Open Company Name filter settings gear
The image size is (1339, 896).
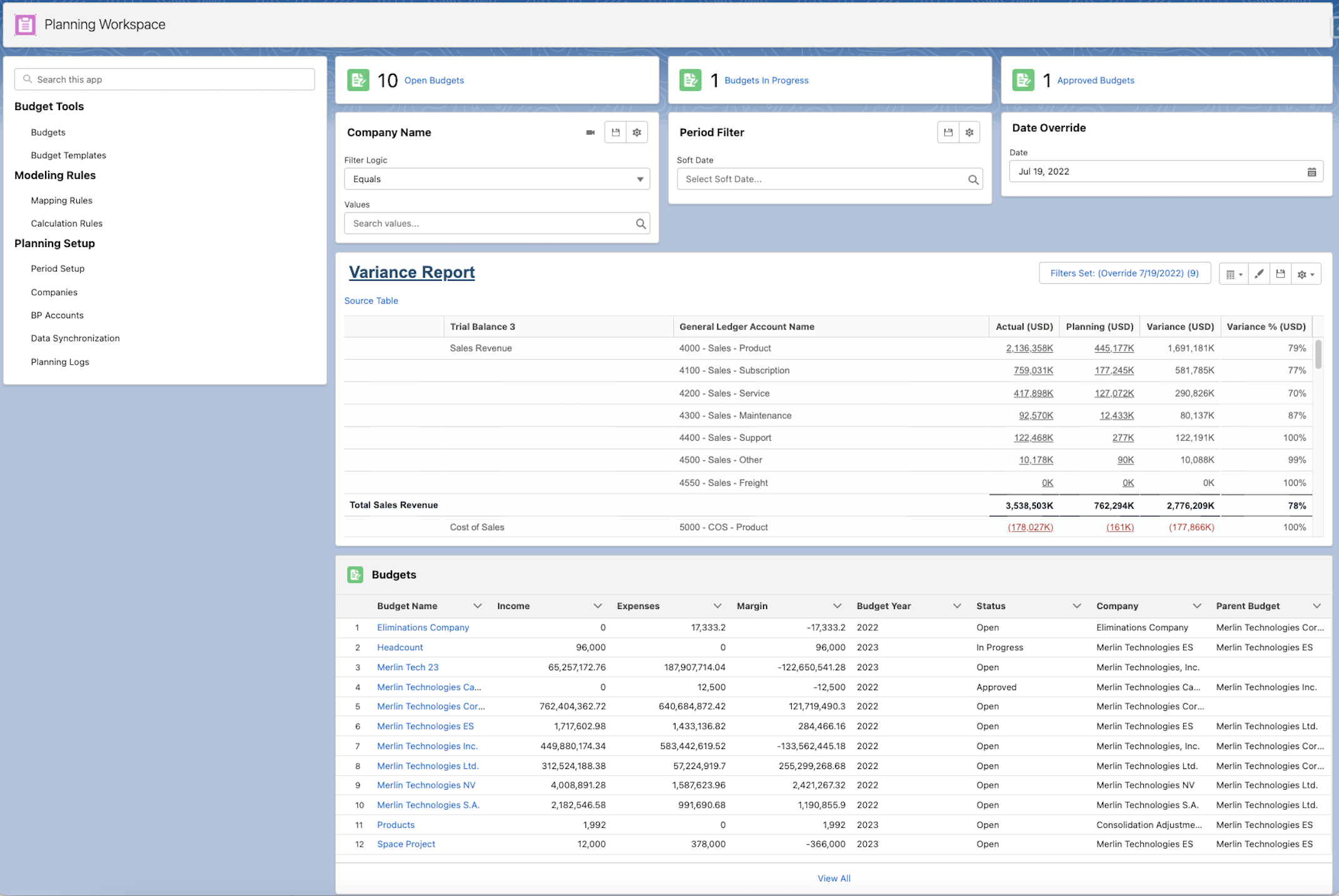637,133
